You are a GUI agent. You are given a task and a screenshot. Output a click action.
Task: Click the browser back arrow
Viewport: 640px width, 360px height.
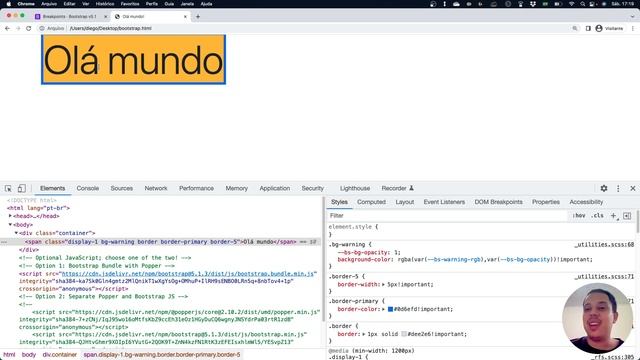pos(7,29)
